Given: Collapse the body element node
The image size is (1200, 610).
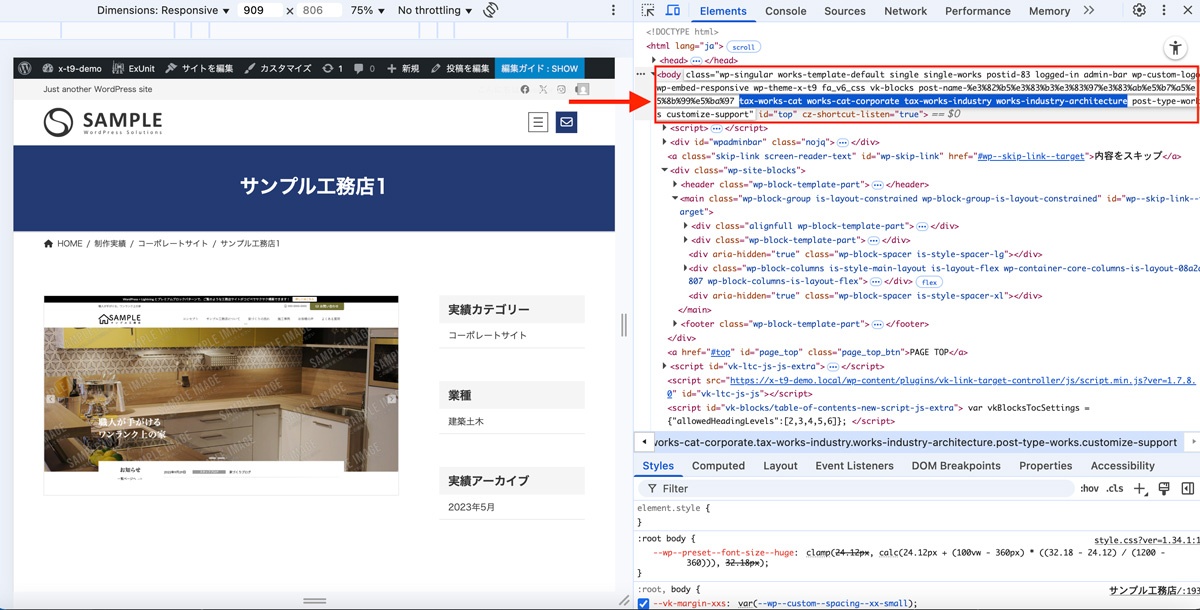Looking at the screenshot, I should tap(654, 74).
